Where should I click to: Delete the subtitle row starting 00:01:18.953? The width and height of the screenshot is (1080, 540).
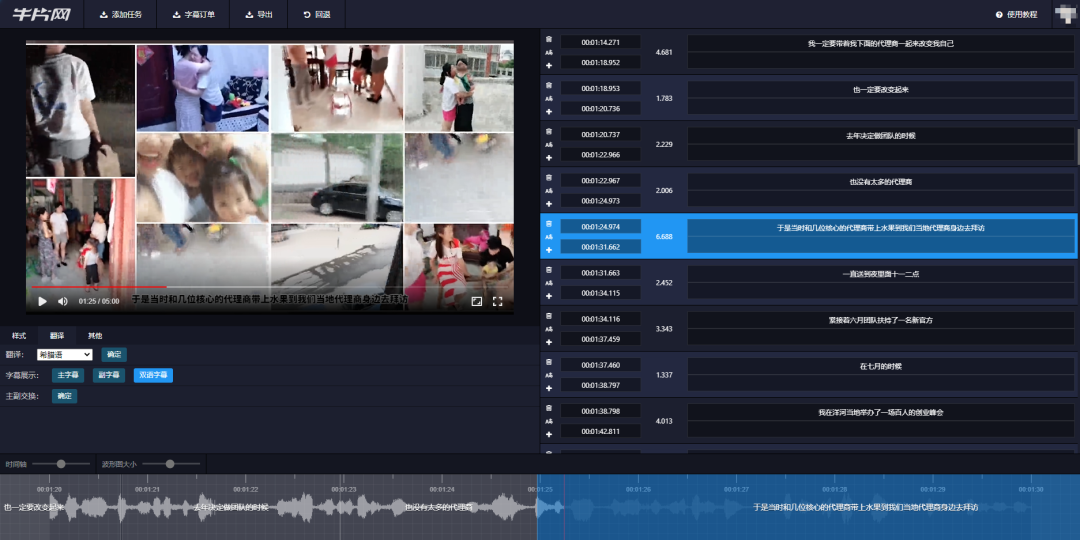pos(549,85)
